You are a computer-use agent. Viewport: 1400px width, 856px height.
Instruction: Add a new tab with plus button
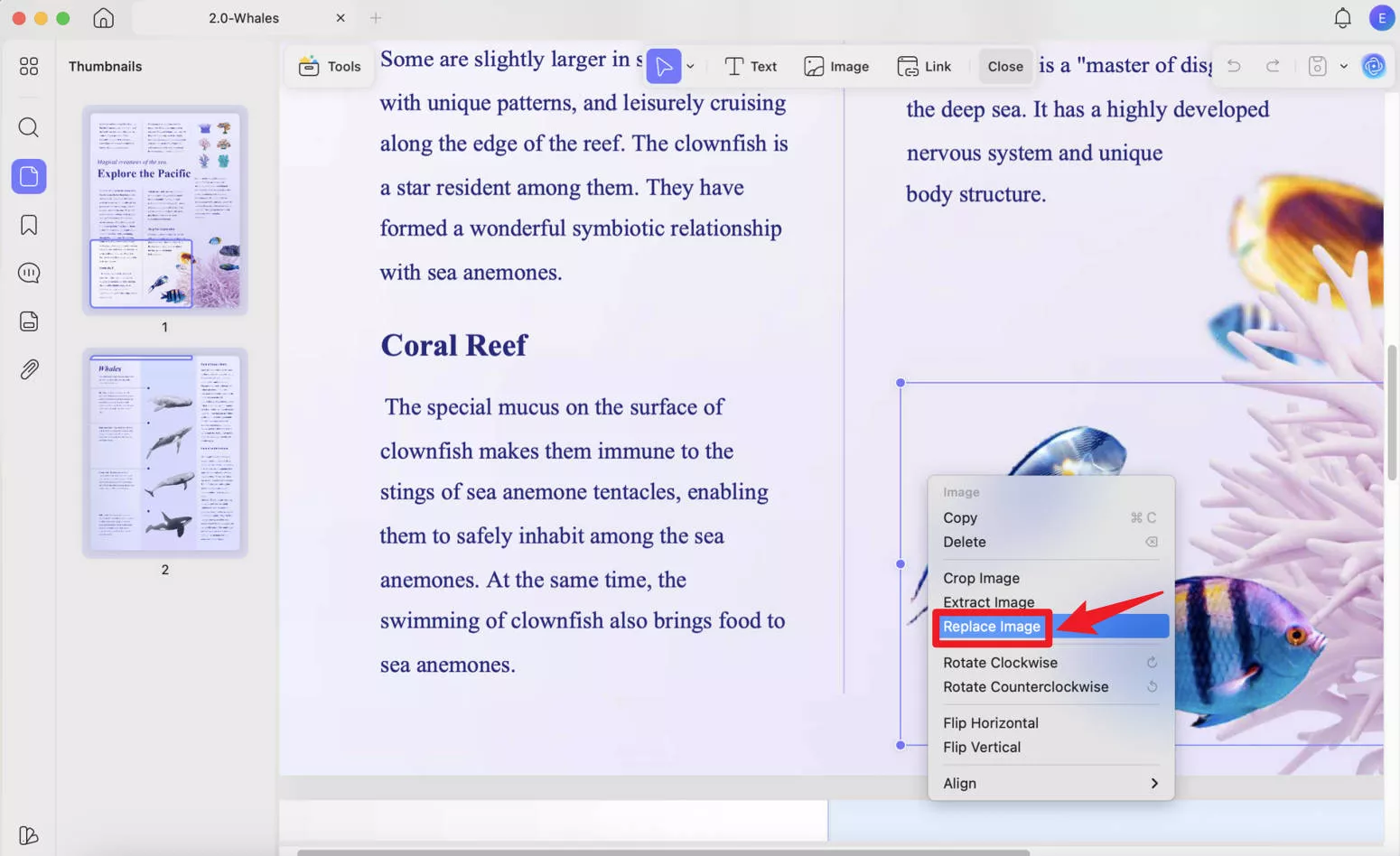pos(376,18)
